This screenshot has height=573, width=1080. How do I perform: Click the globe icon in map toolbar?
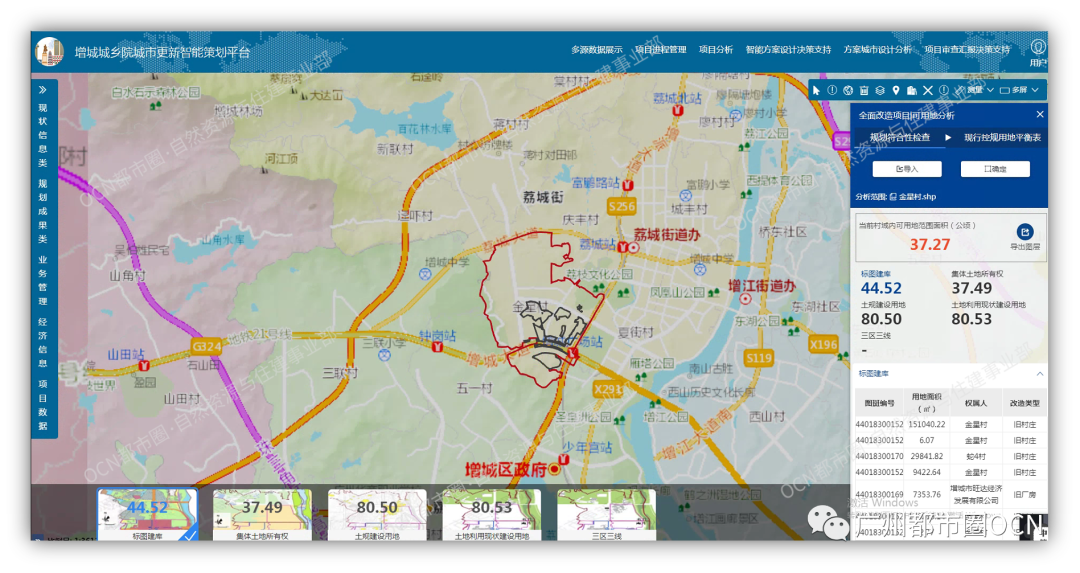click(x=848, y=90)
